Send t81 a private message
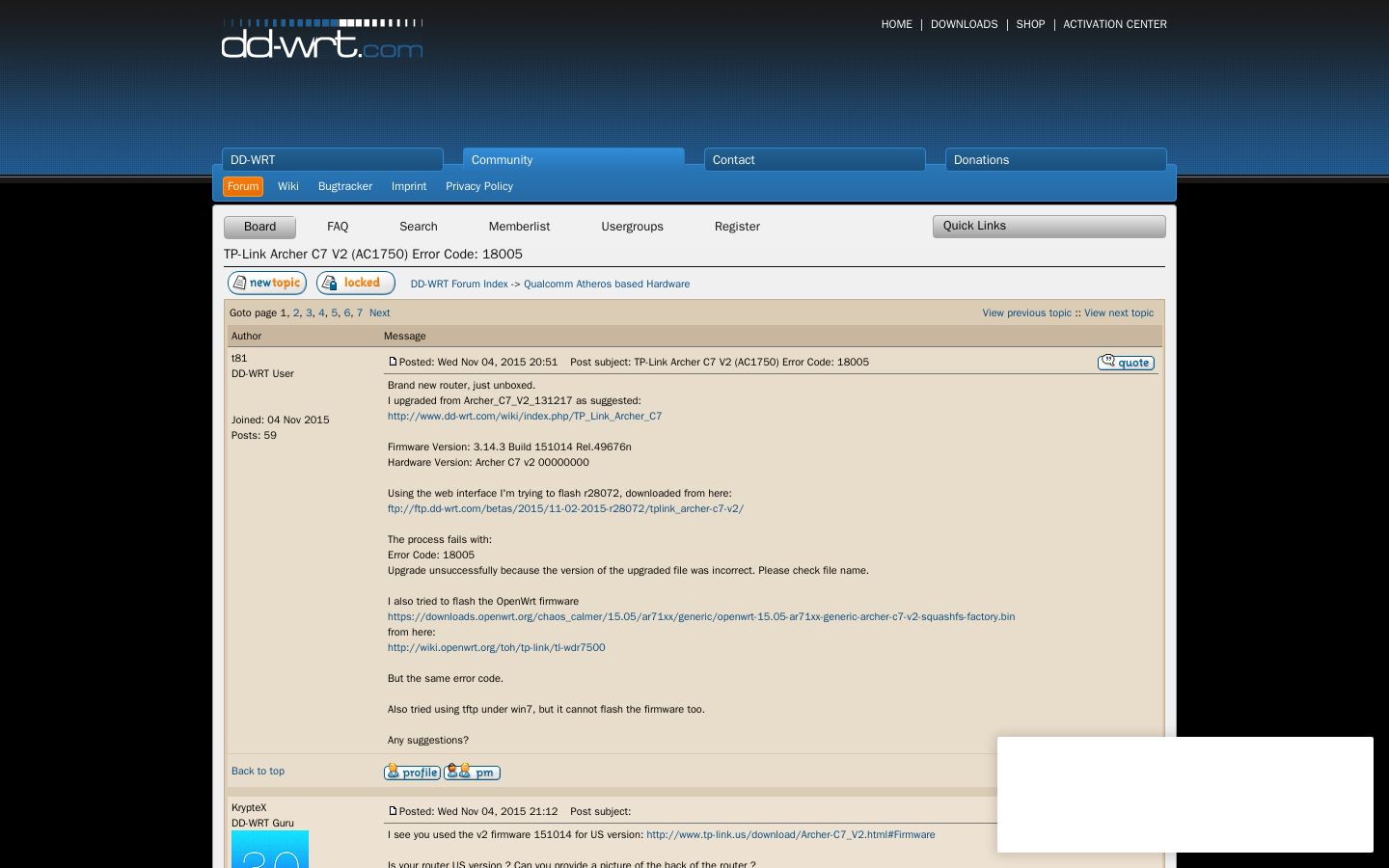The width and height of the screenshot is (1389, 868). pyautogui.click(x=472, y=772)
